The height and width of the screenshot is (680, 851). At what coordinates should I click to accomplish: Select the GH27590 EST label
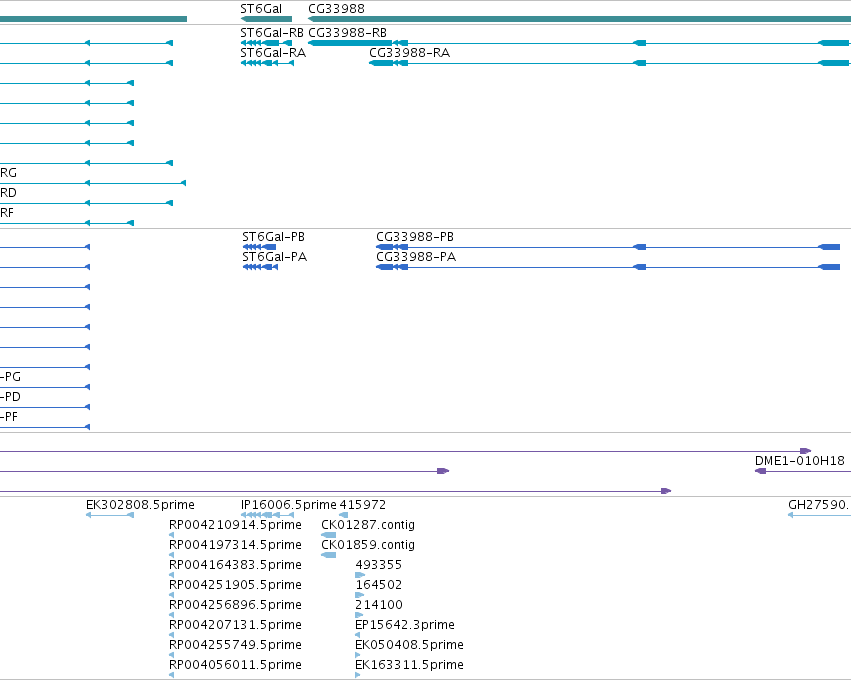819,505
